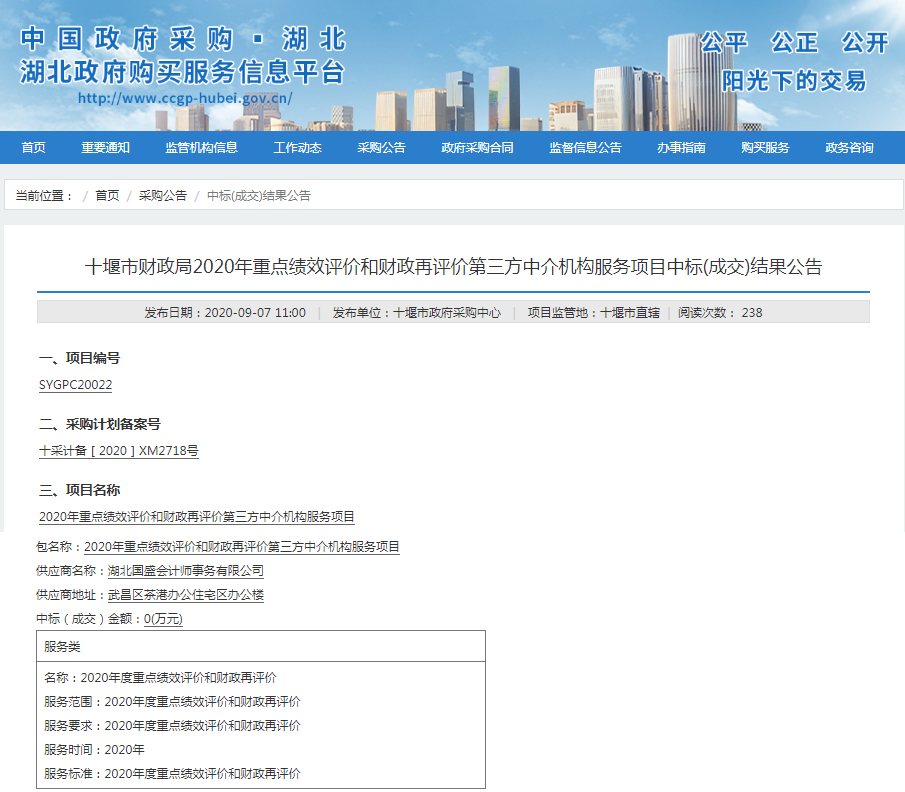Go to 监督信息公告 section
905x792 pixels.
coord(585,148)
